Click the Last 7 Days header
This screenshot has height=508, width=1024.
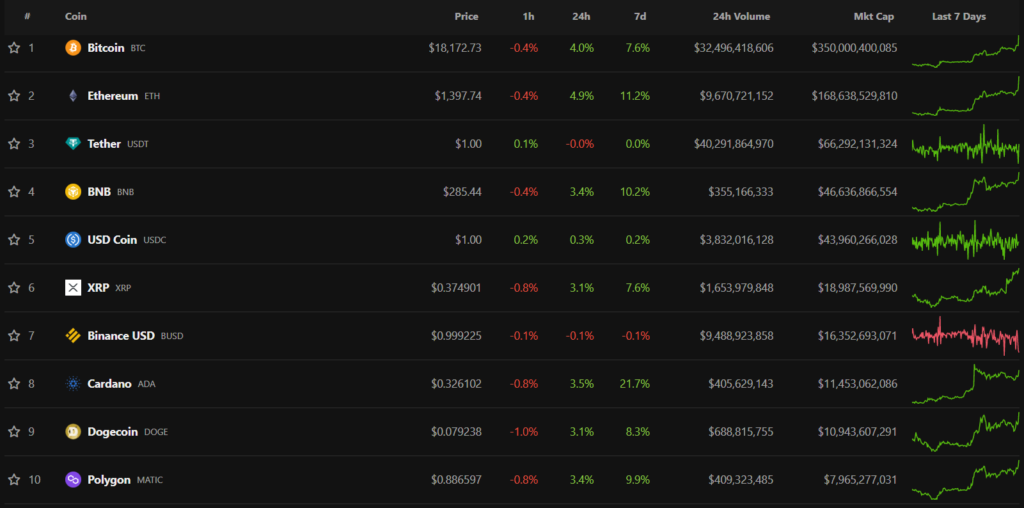959,17
